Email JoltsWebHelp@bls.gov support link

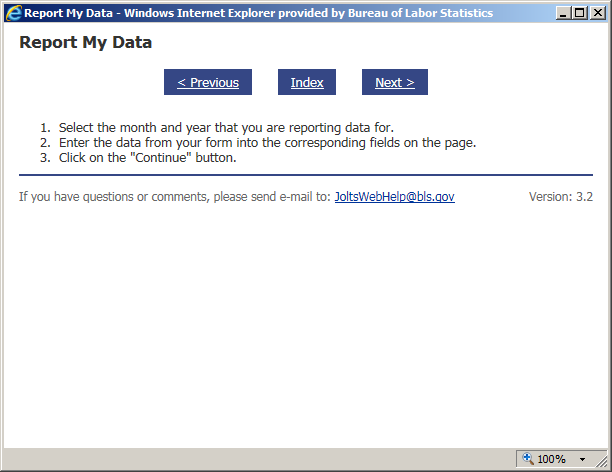pyautogui.click(x=395, y=196)
